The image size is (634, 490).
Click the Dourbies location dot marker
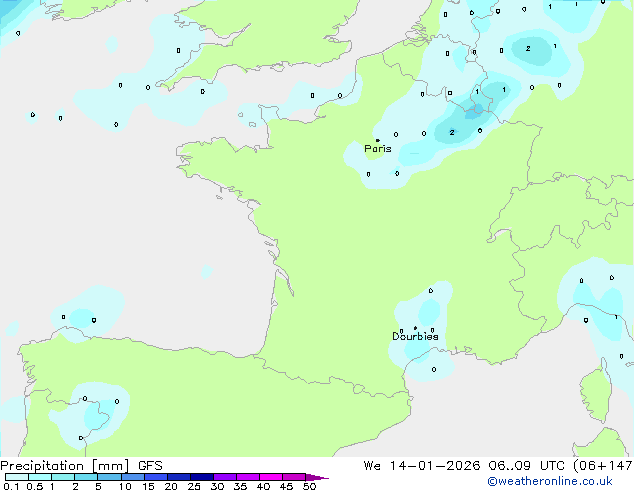415,328
